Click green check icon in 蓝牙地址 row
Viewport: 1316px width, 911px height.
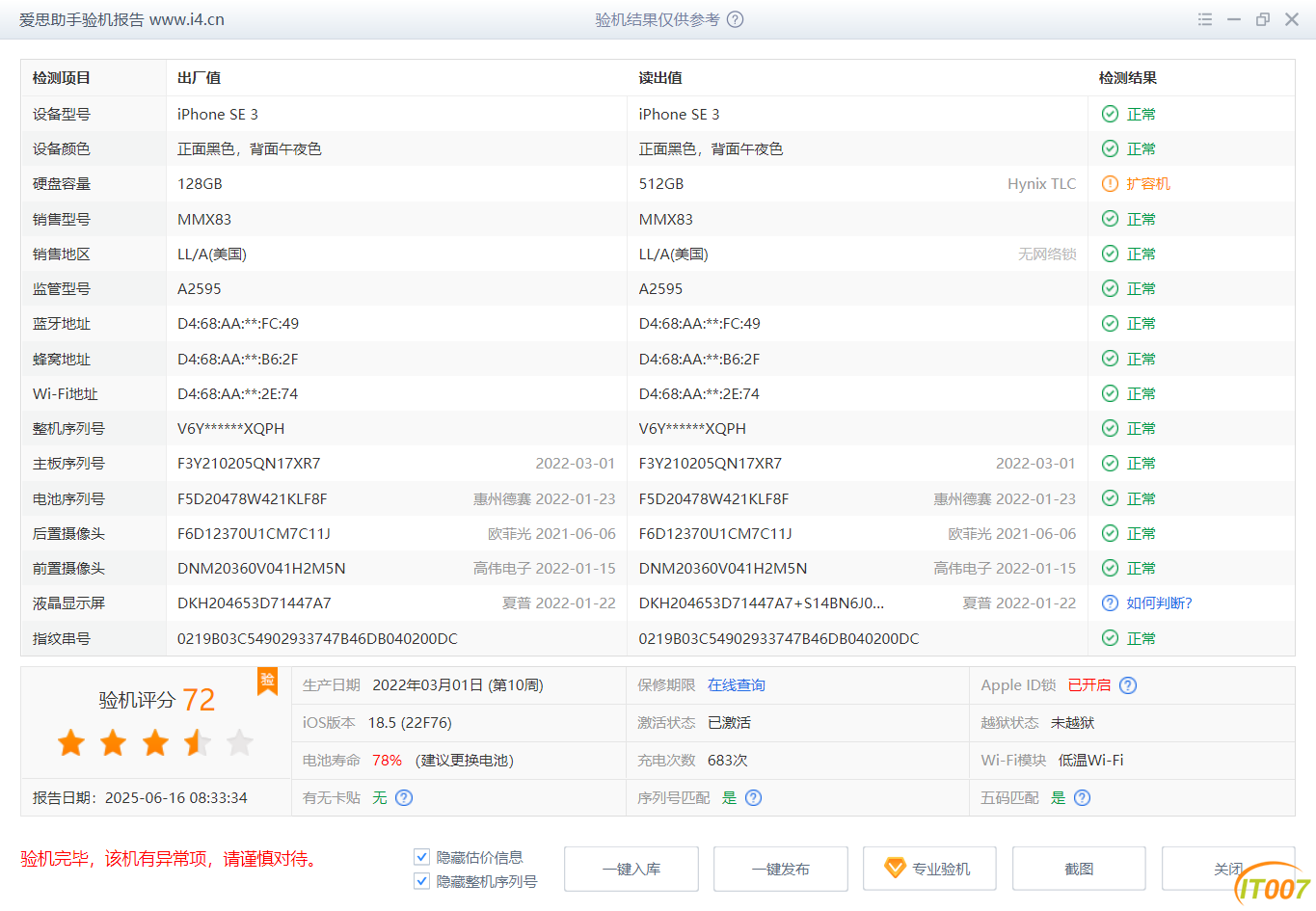click(1110, 323)
